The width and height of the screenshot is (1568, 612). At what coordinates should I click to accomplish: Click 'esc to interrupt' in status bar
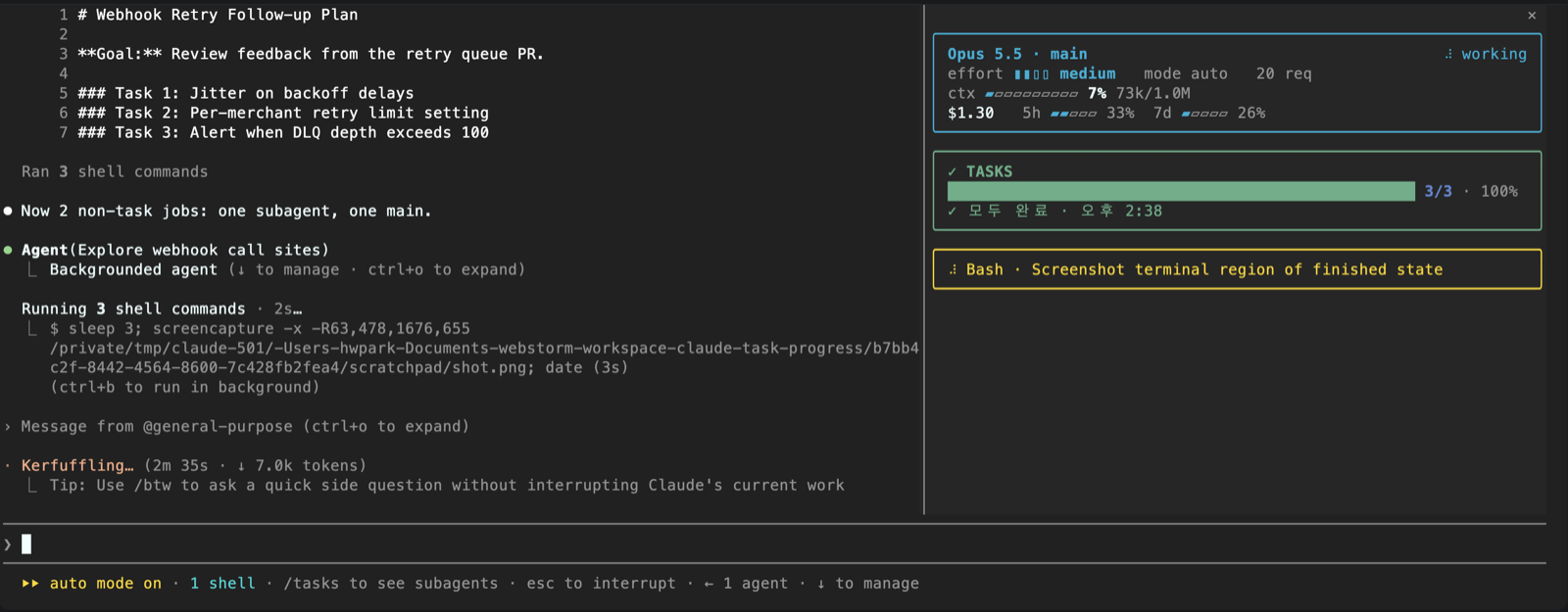click(x=601, y=583)
